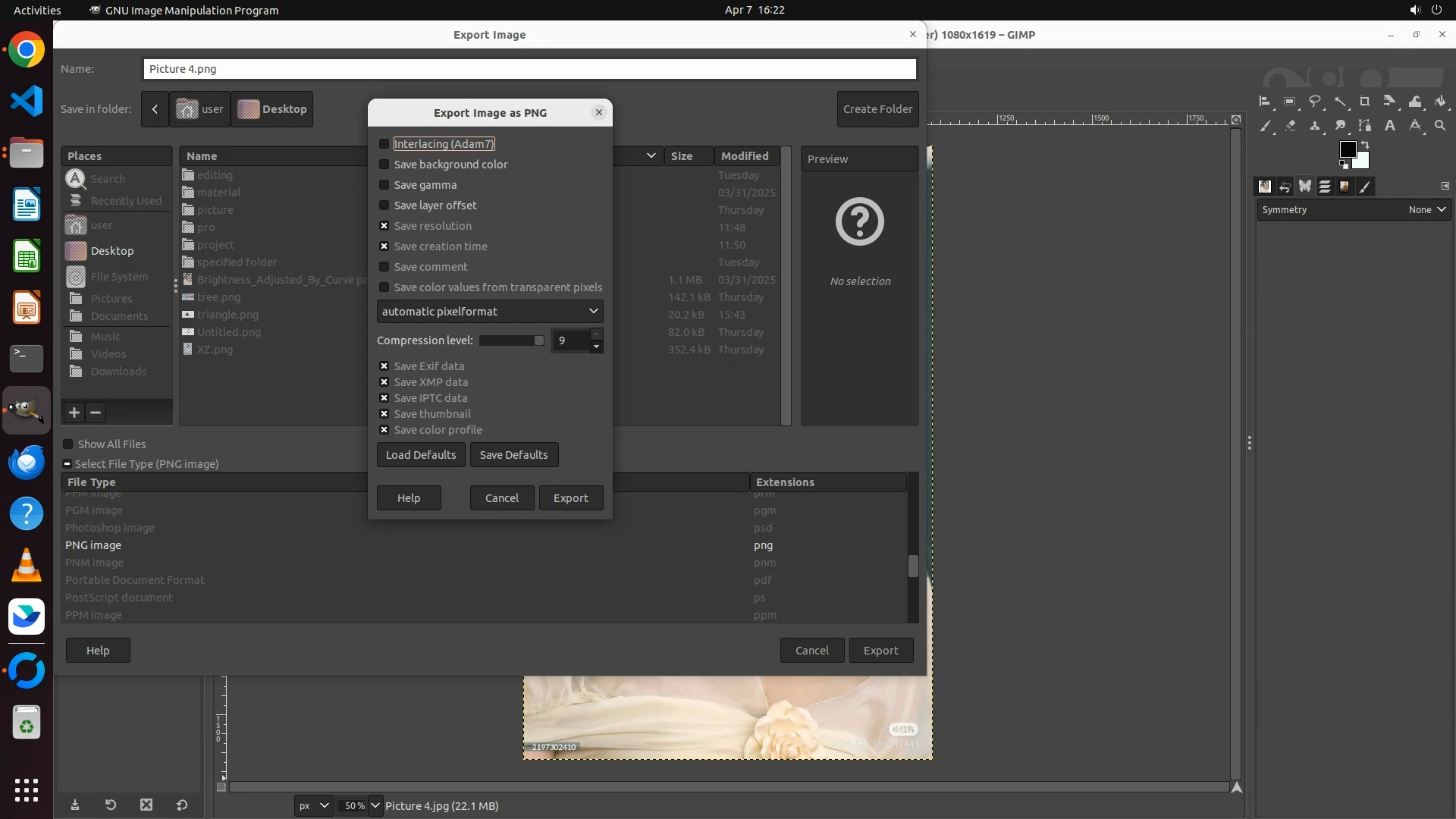Click the Save Defaults button

[513, 455]
